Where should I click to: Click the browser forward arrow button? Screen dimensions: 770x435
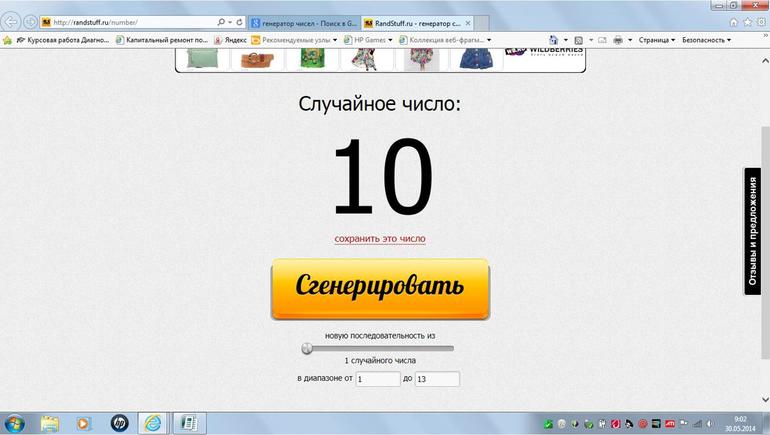[30, 22]
